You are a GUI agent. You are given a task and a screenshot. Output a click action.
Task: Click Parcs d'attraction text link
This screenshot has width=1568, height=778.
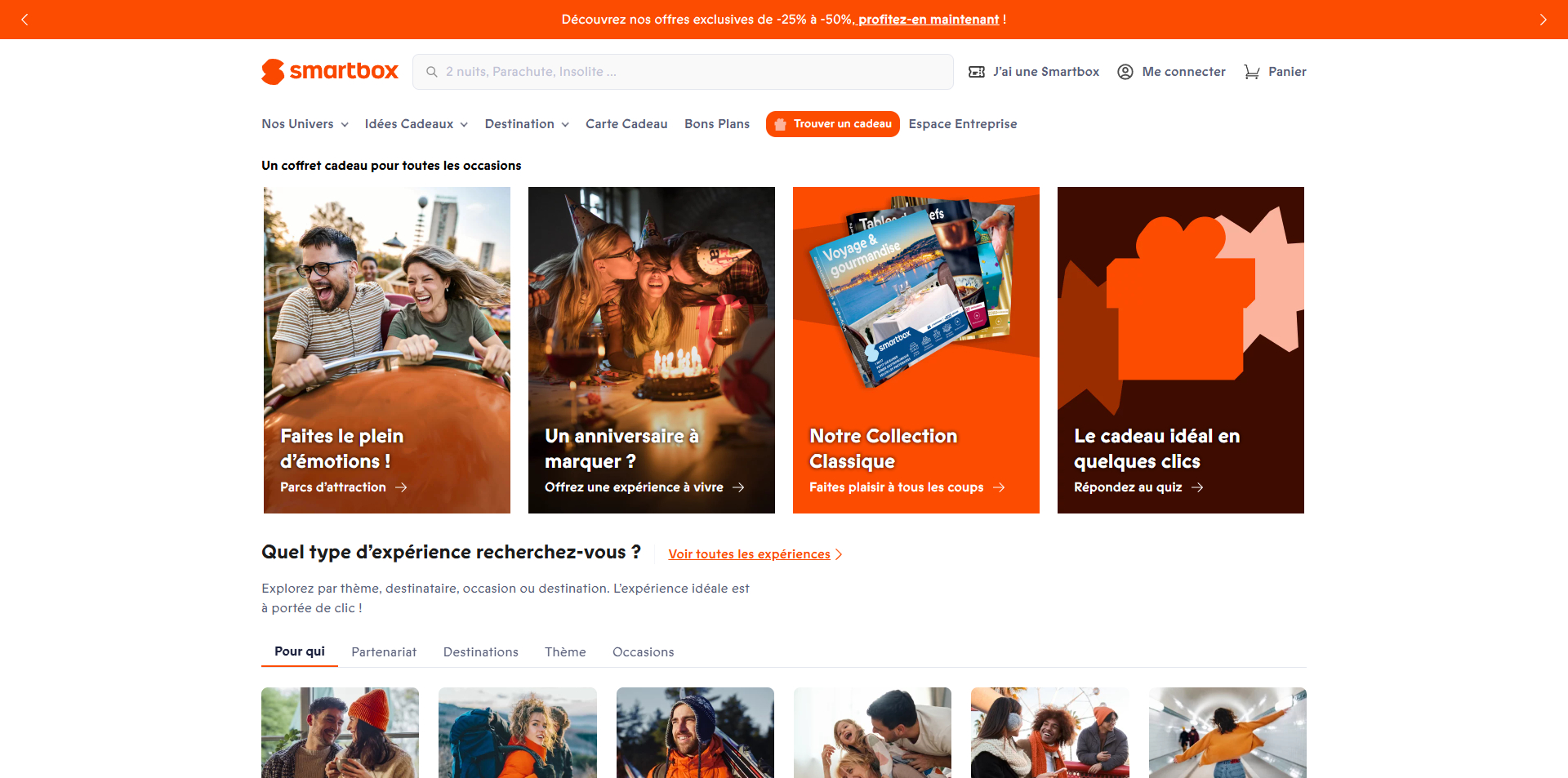coord(333,487)
